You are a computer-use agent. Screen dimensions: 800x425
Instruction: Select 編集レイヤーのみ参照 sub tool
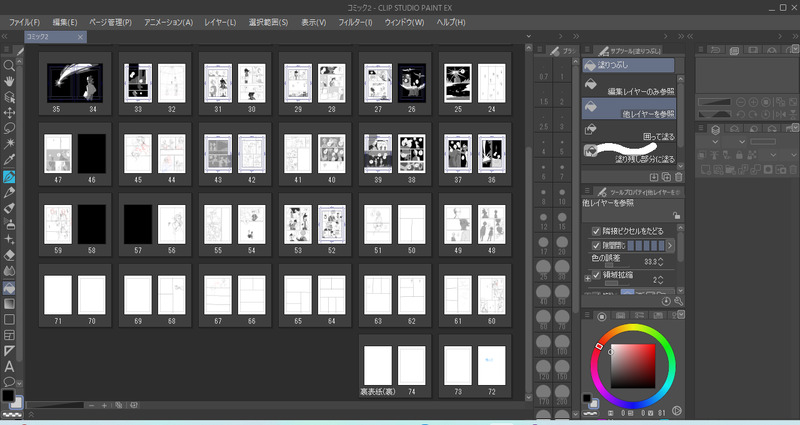point(629,85)
